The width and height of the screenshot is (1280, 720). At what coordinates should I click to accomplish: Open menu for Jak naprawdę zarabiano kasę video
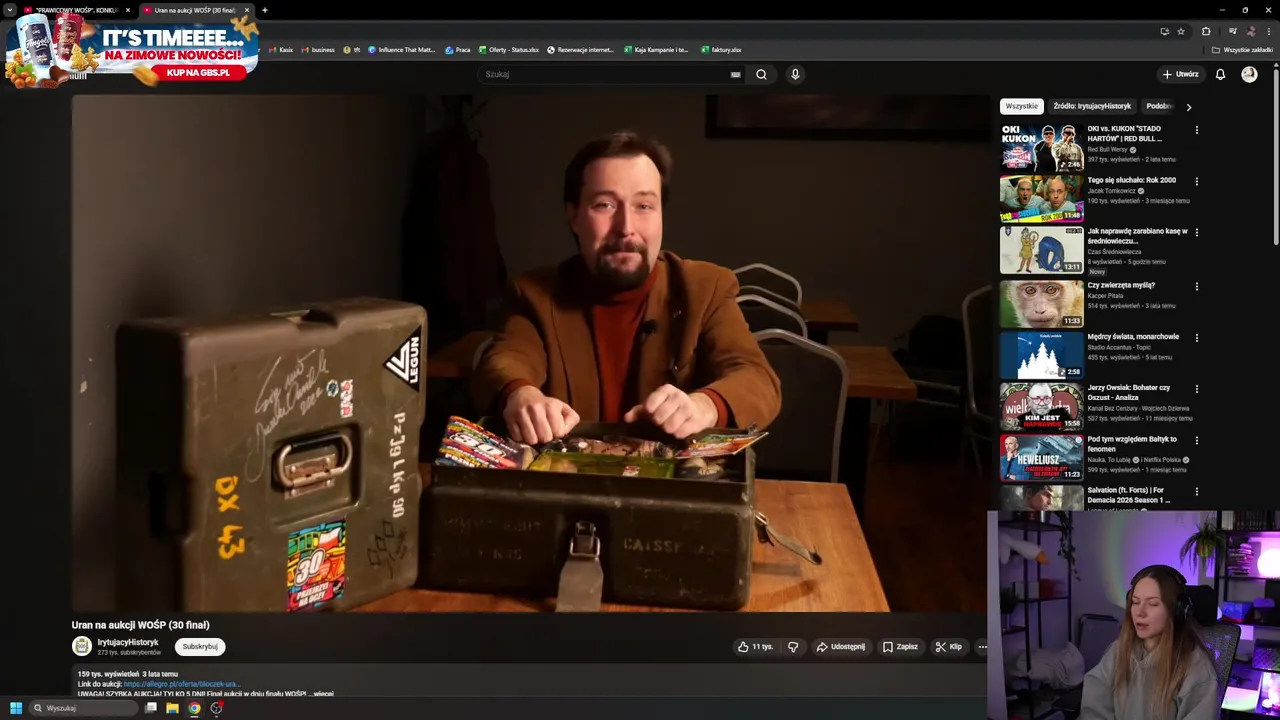coord(1196,233)
